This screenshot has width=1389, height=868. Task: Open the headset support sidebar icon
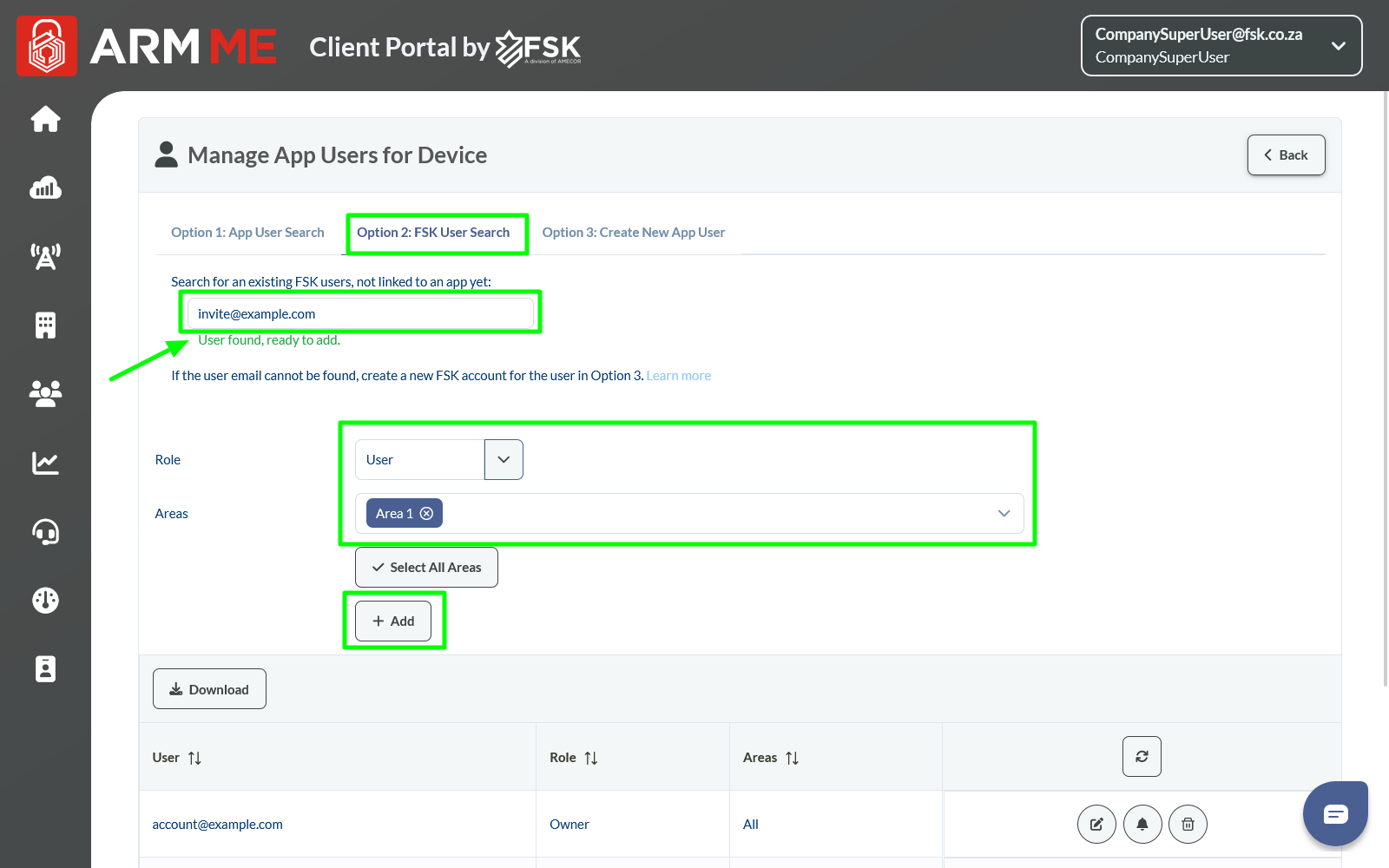pyautogui.click(x=45, y=531)
